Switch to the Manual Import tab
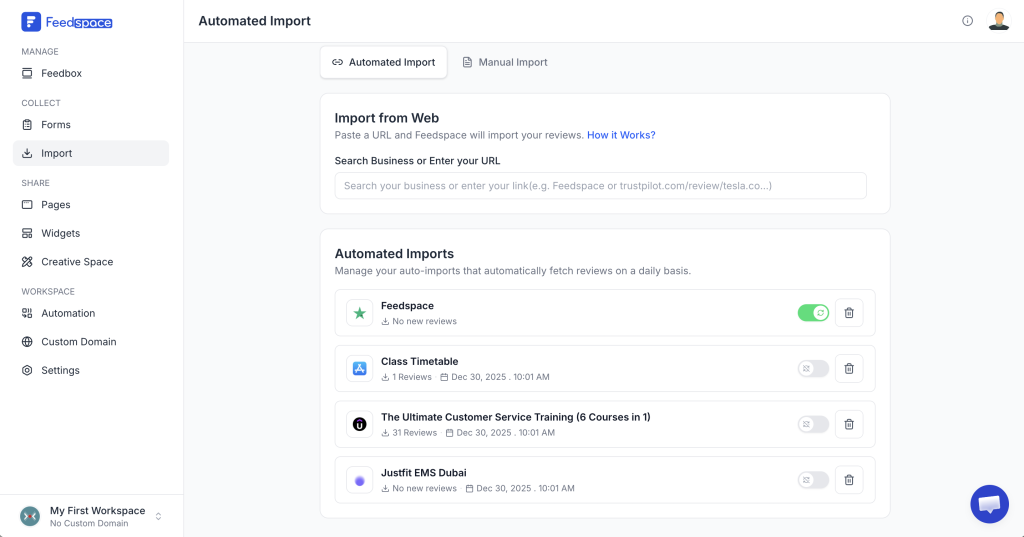Screen dimensions: 1024x537 click(504, 62)
